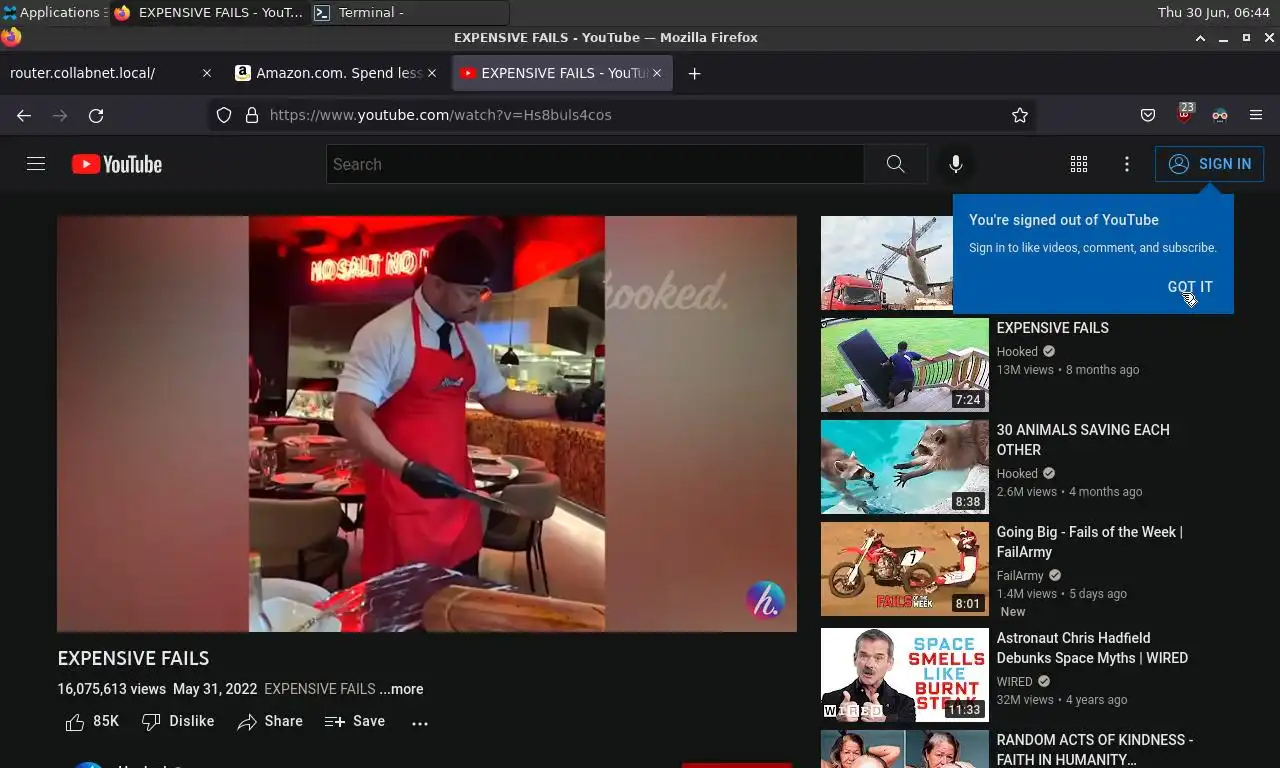Visit the FailArmy channel link
This screenshot has height=768, width=1280.
[x=1020, y=576]
